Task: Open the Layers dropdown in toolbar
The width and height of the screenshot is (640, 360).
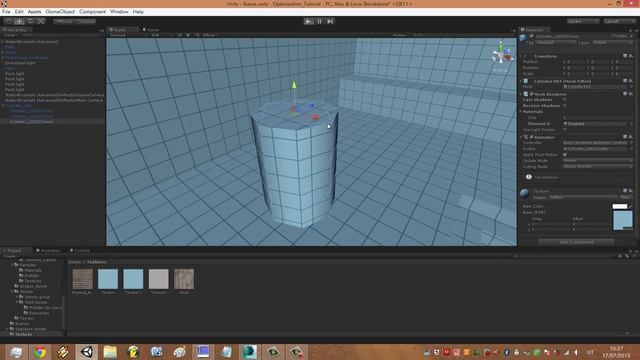Action: [582, 21]
